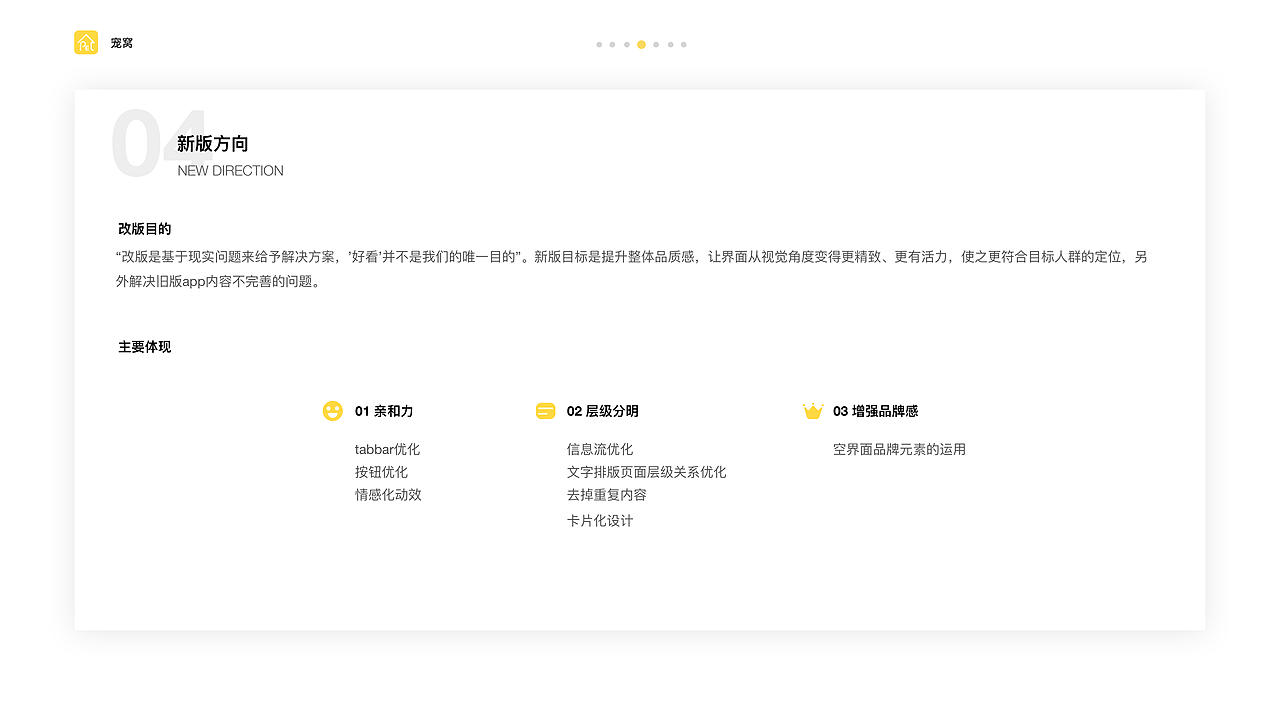Click the crown icon for 增强品牌感

tap(813, 410)
